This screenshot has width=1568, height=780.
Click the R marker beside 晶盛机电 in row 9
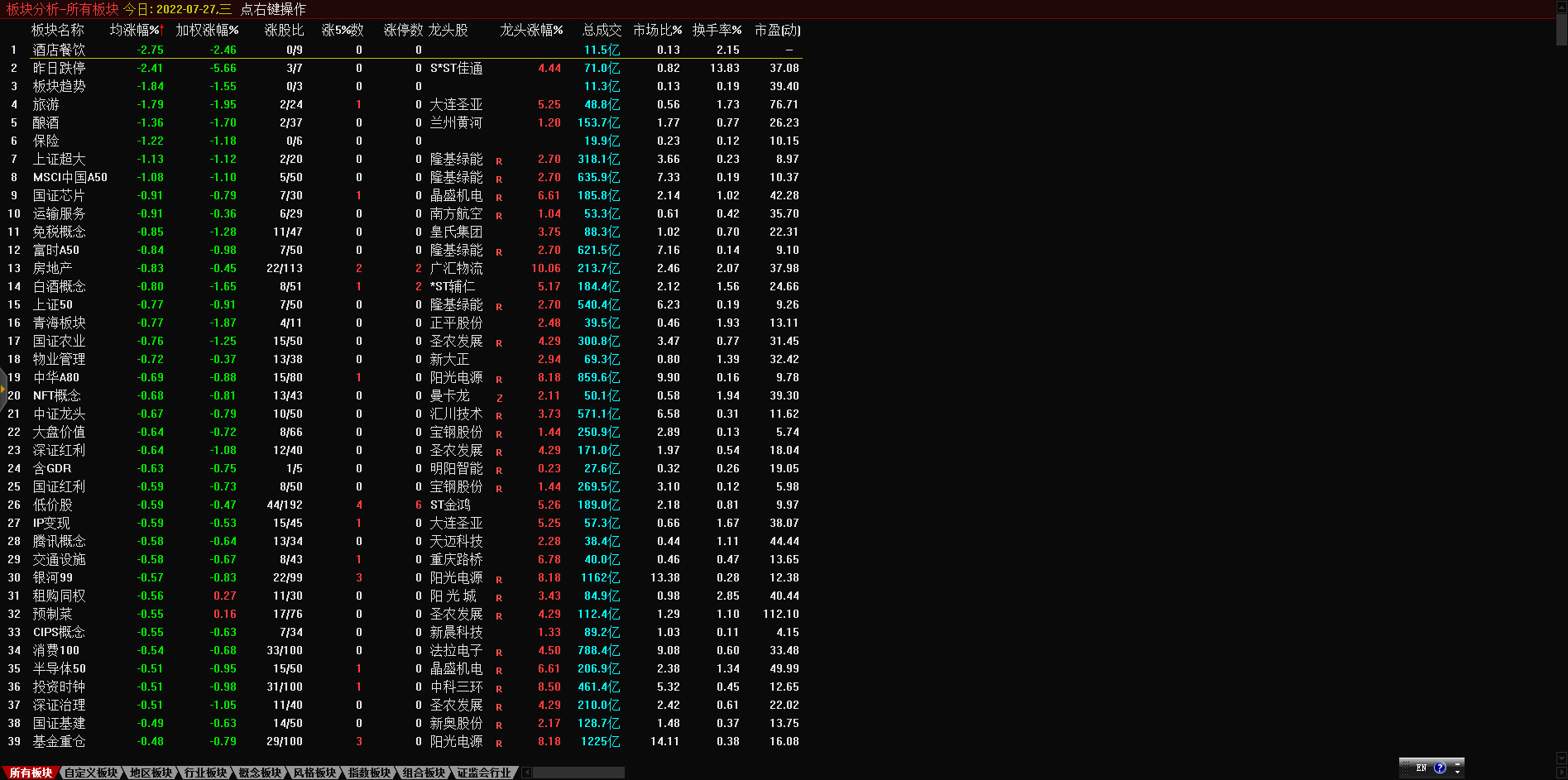click(499, 197)
